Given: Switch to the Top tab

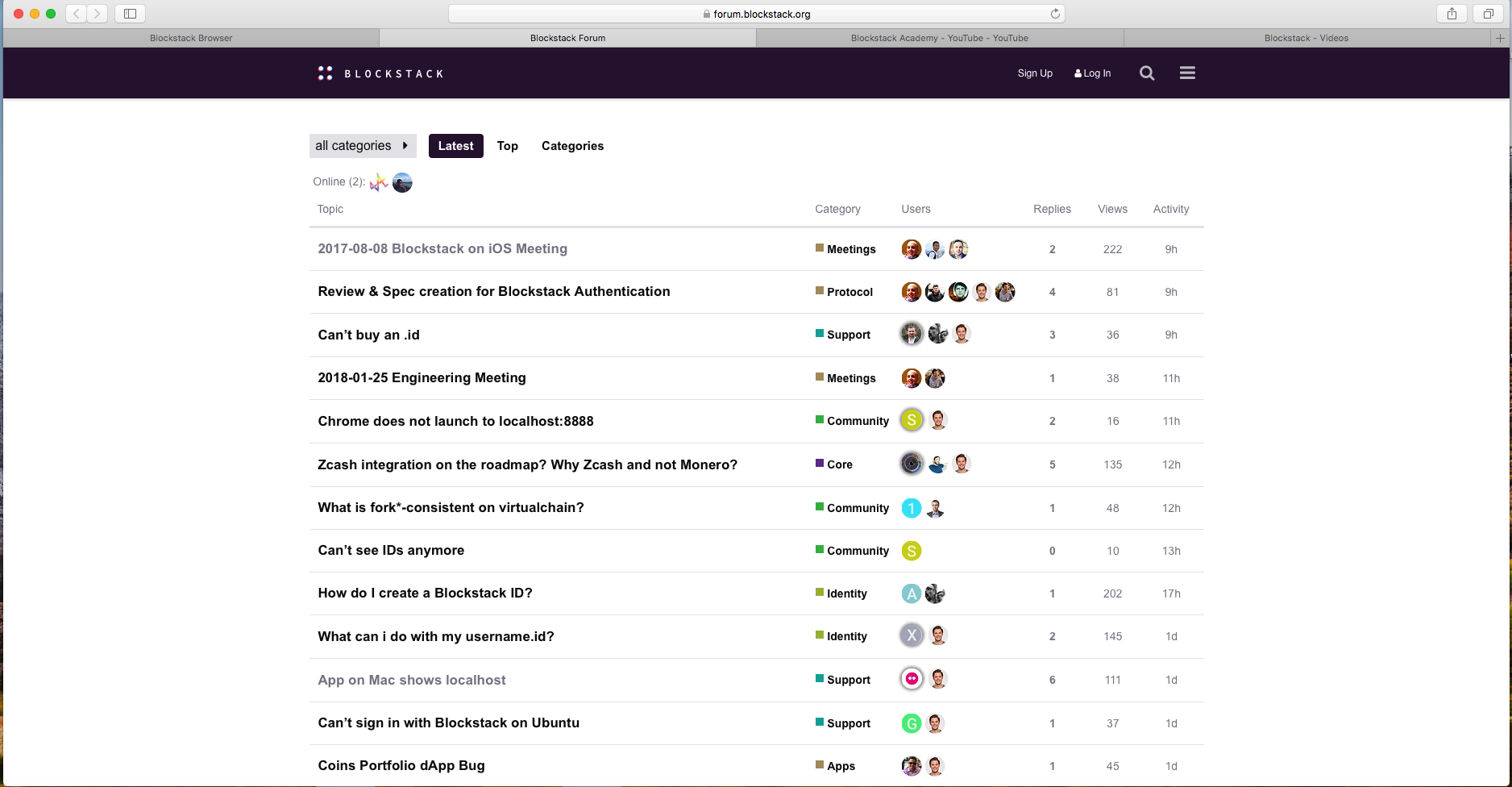Looking at the screenshot, I should [508, 146].
